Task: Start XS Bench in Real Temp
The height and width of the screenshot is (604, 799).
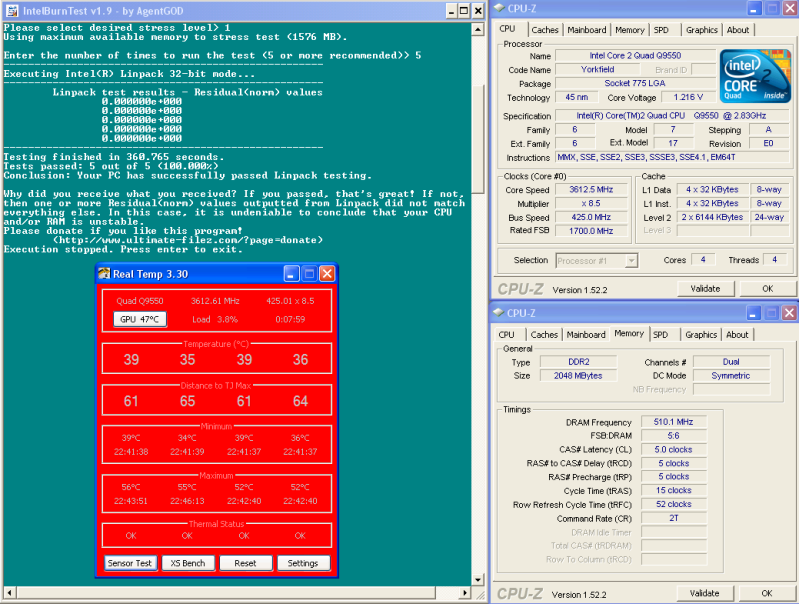Action: (188, 563)
